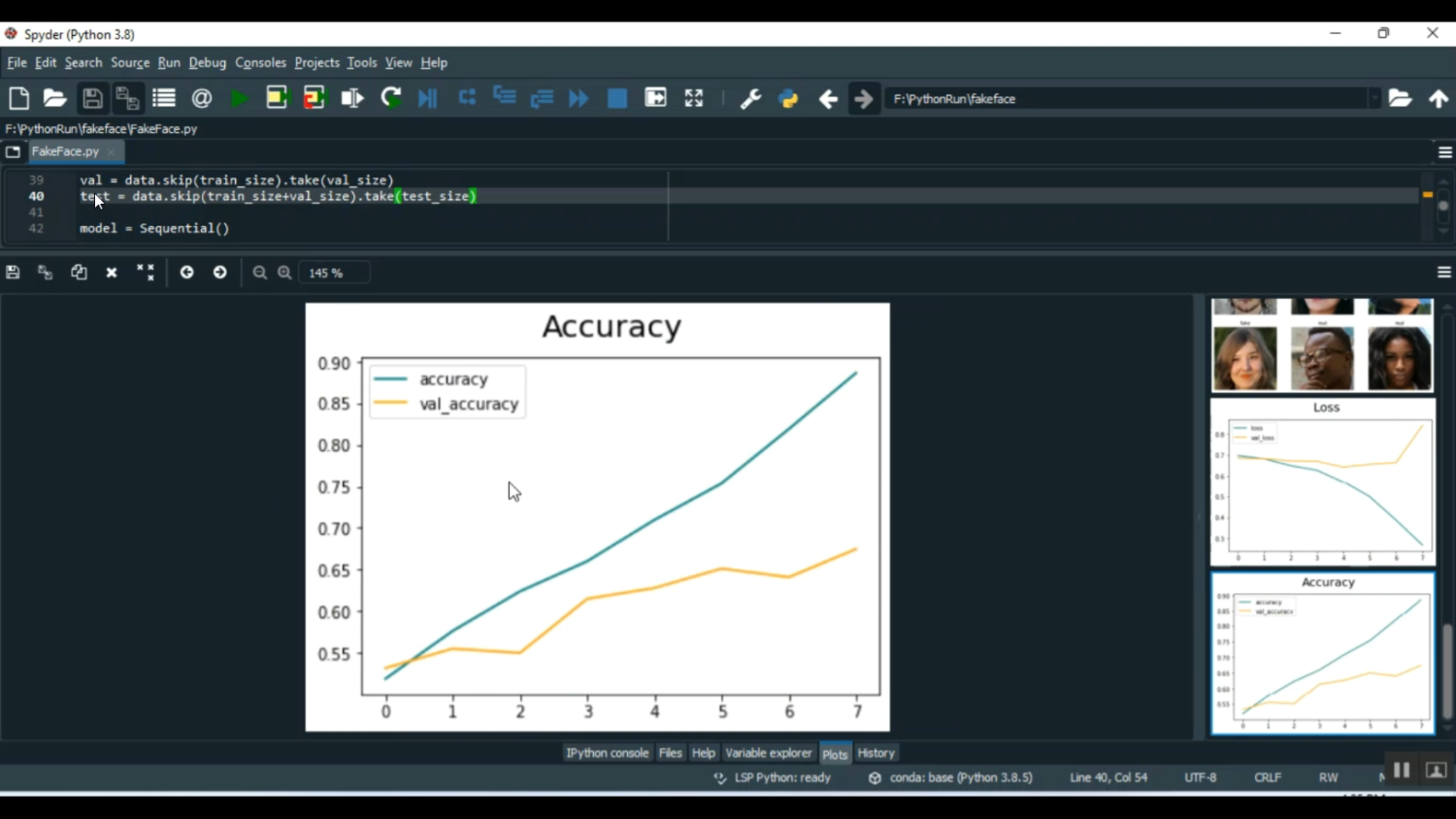Open the Preferences wrench icon
This screenshot has height=819, width=1456.
[750, 99]
